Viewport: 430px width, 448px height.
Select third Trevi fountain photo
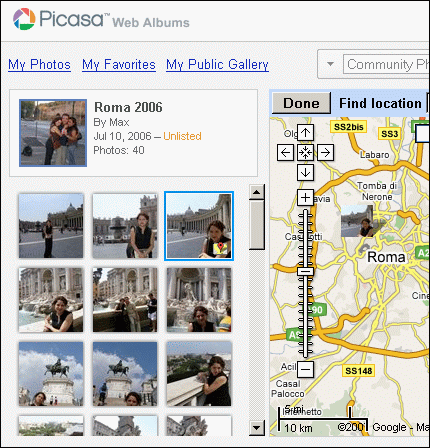click(199, 300)
